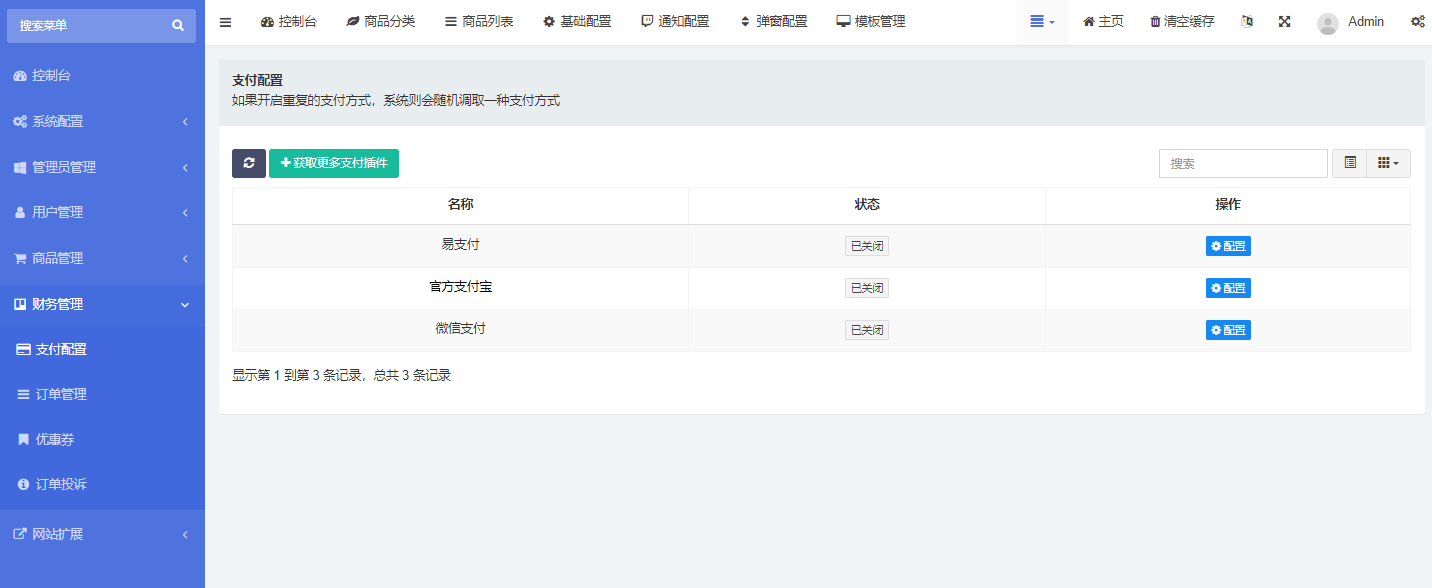Click the language/translation icon near Admin
The height and width of the screenshot is (588, 1432).
[x=1246, y=20]
